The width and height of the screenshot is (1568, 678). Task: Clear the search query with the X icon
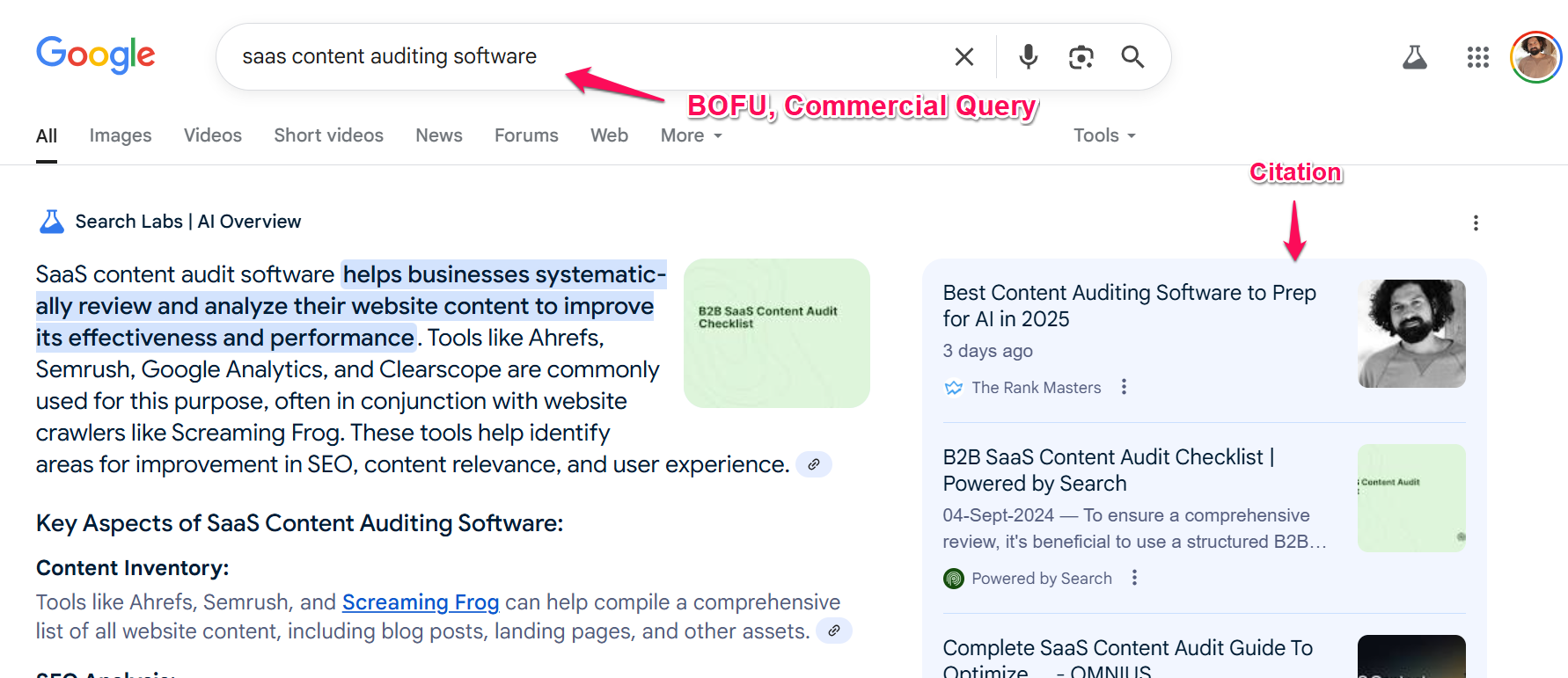tap(964, 57)
